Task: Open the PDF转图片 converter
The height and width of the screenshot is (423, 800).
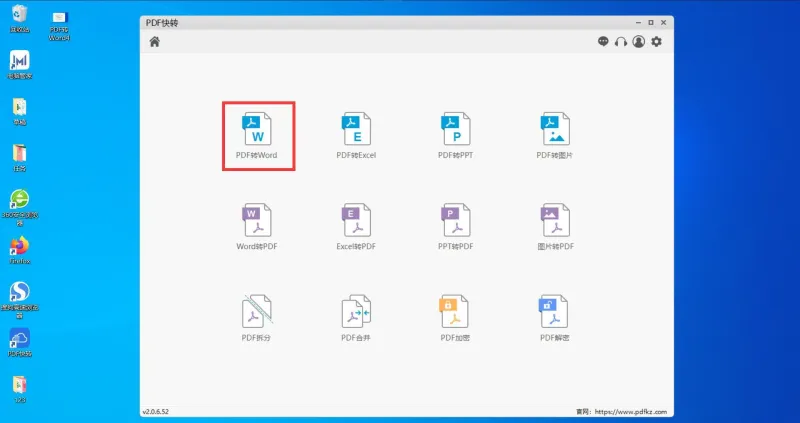Action: (x=555, y=136)
